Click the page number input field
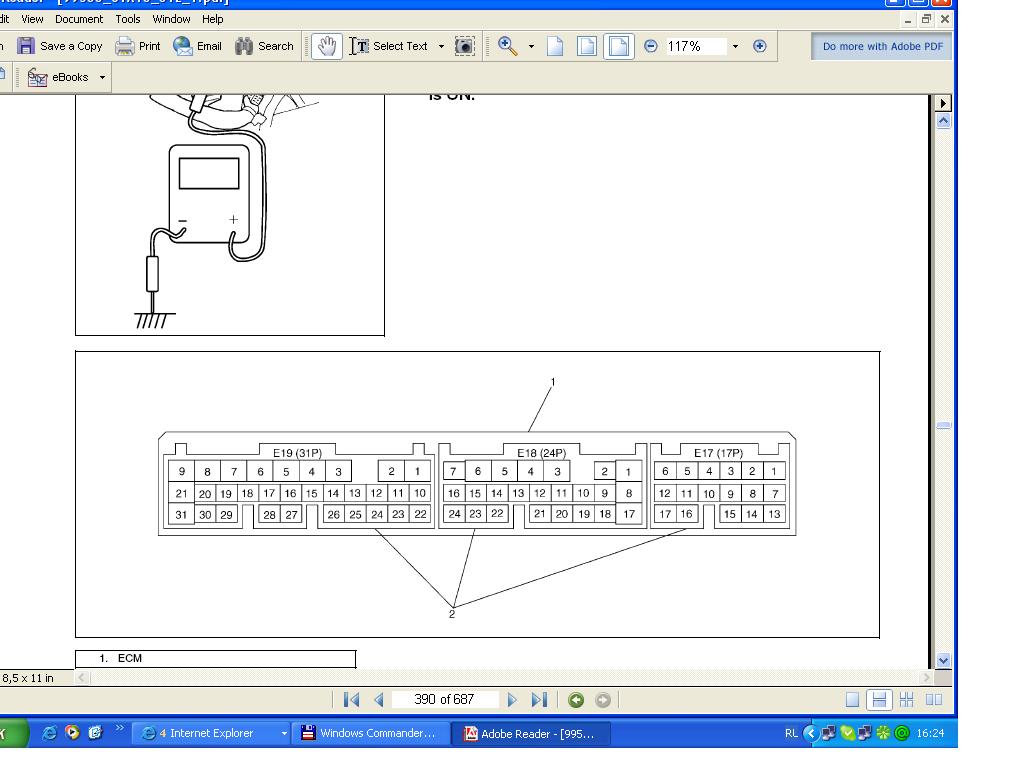Image resolution: width=1024 pixels, height=768 pixels. 444,700
